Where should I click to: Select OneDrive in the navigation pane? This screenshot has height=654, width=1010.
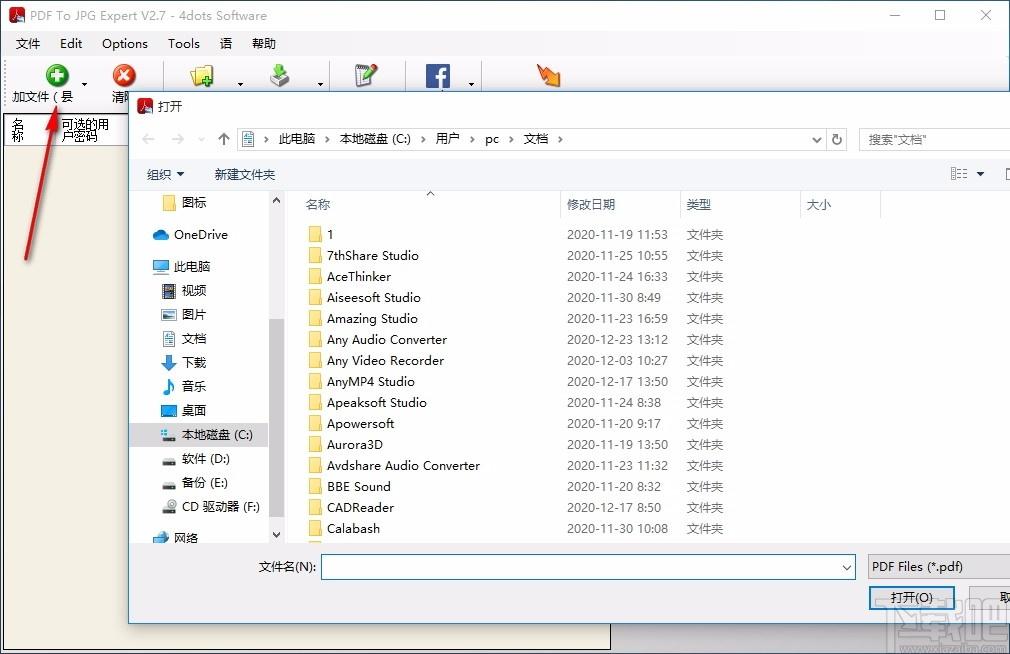191,235
